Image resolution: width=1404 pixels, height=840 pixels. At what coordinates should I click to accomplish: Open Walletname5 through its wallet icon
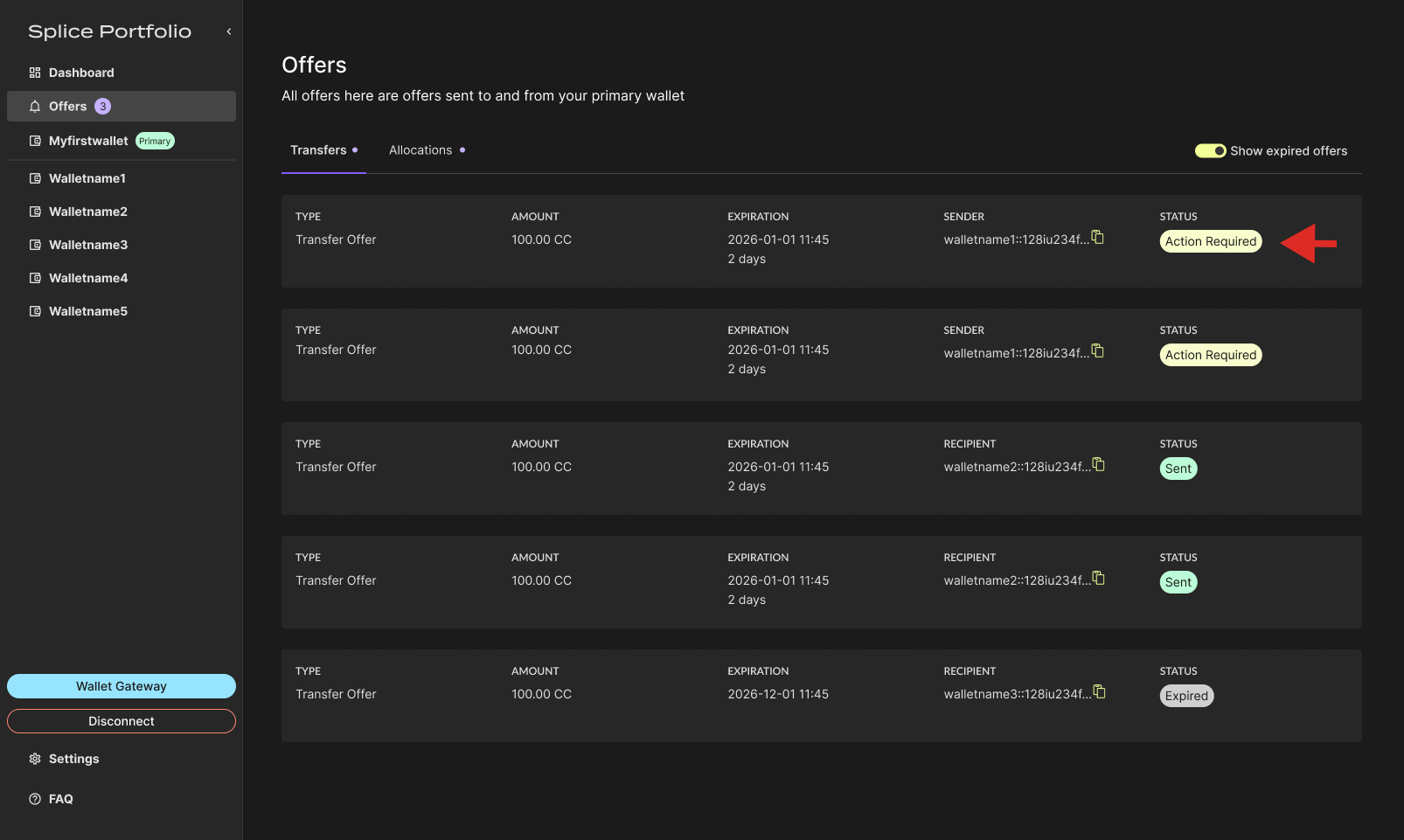coord(35,311)
